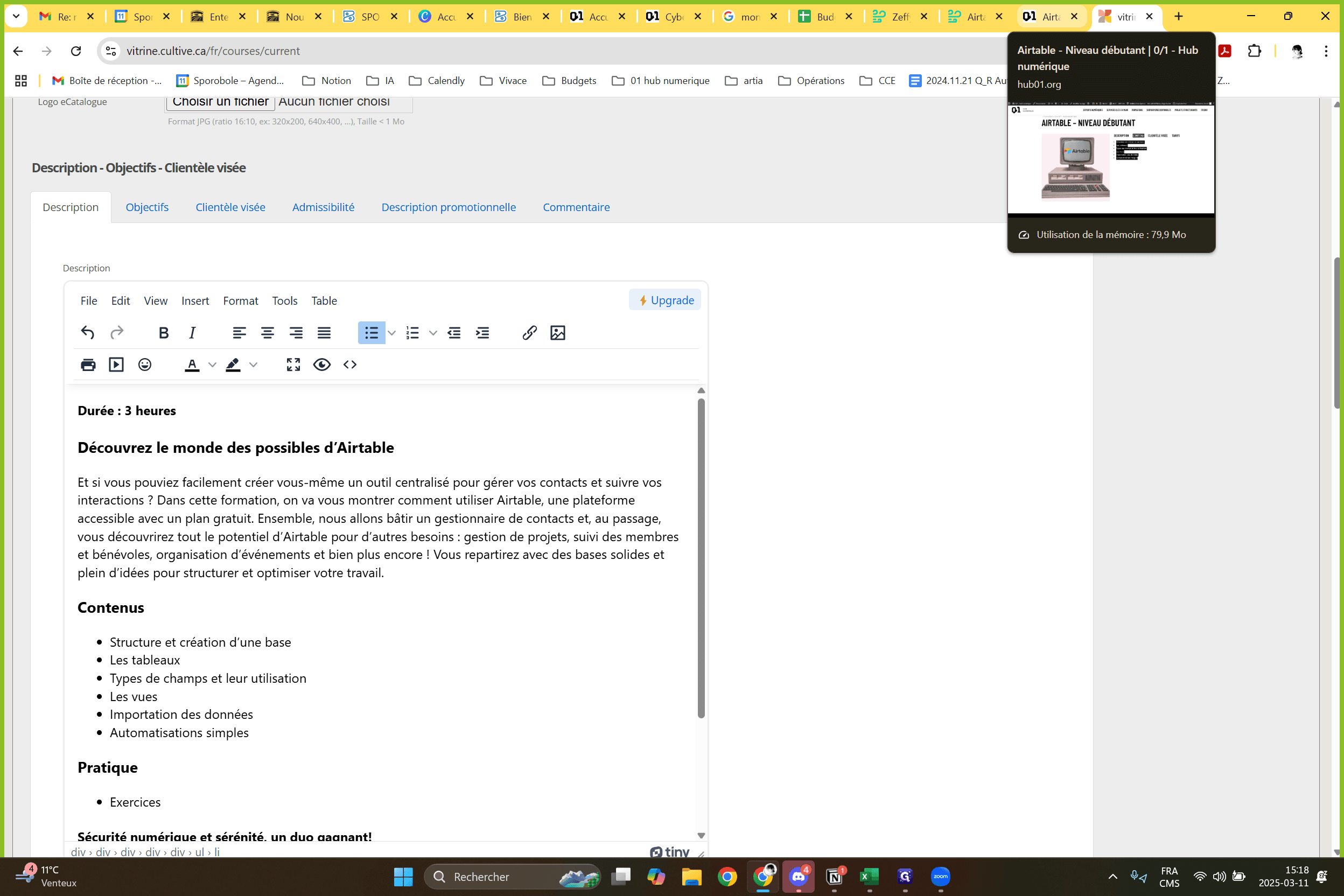
Task: Open Excel from the taskbar
Action: point(870,877)
